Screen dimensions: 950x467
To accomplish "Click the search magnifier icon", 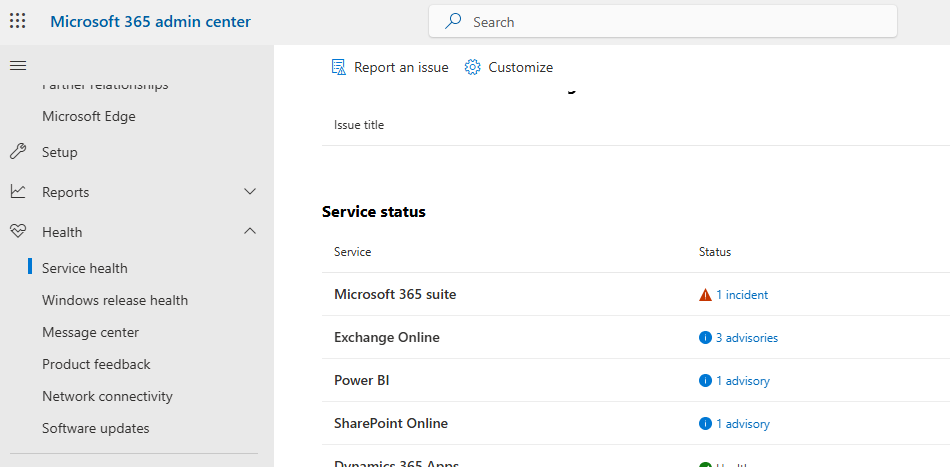I will point(453,21).
